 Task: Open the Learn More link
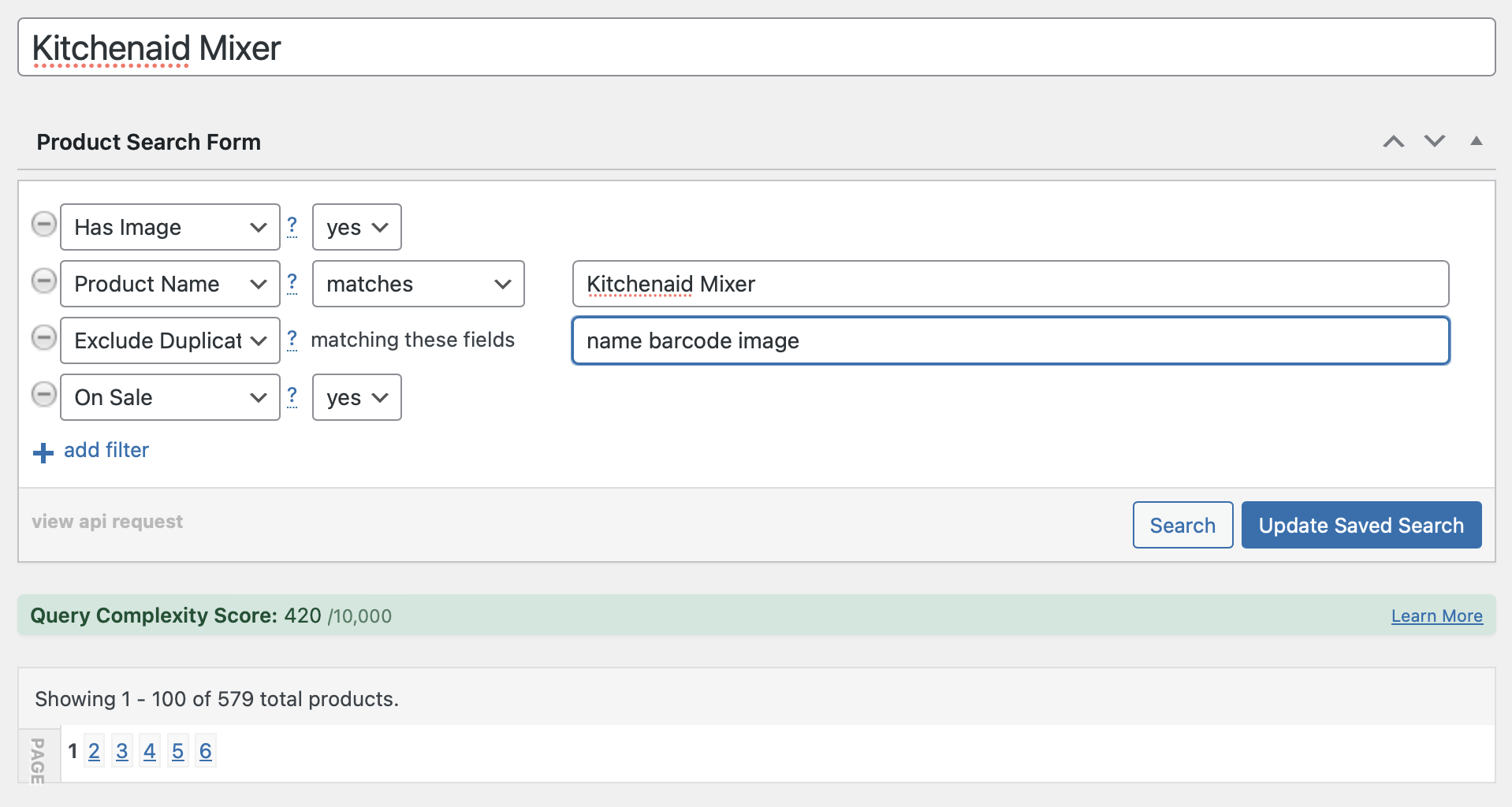1436,616
